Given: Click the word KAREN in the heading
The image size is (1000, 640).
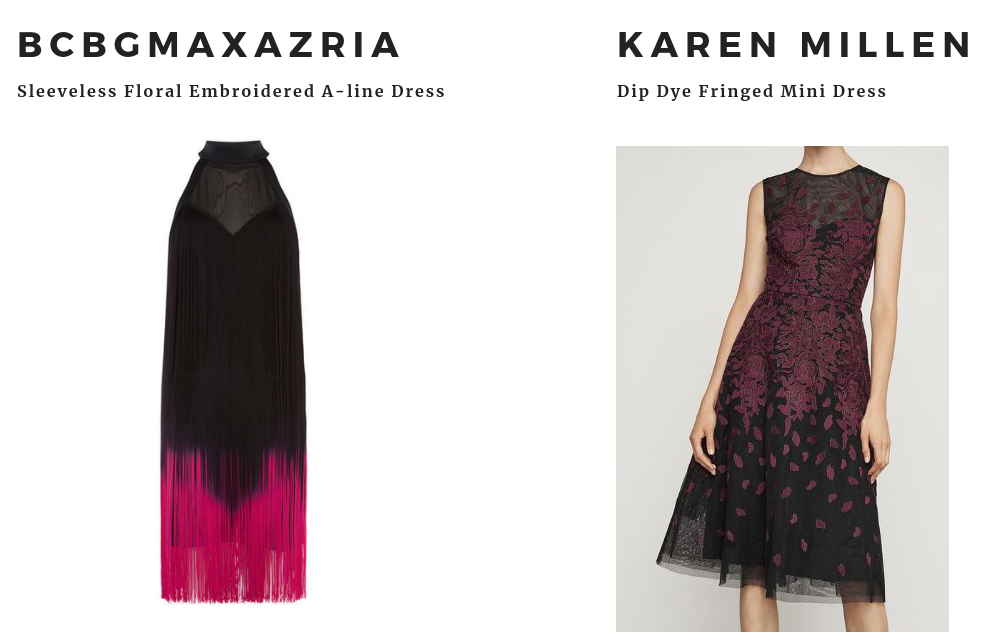Looking at the screenshot, I should 697,45.
